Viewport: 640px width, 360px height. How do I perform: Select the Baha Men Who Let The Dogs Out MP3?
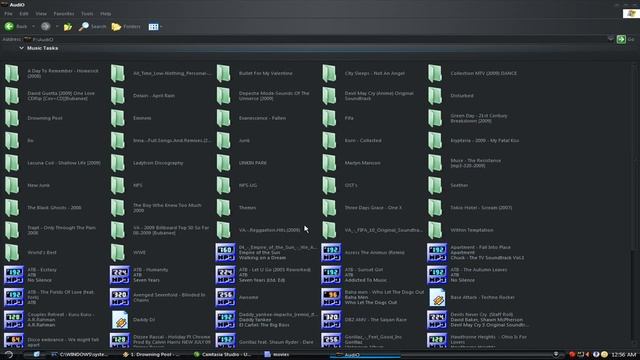(x=331, y=298)
